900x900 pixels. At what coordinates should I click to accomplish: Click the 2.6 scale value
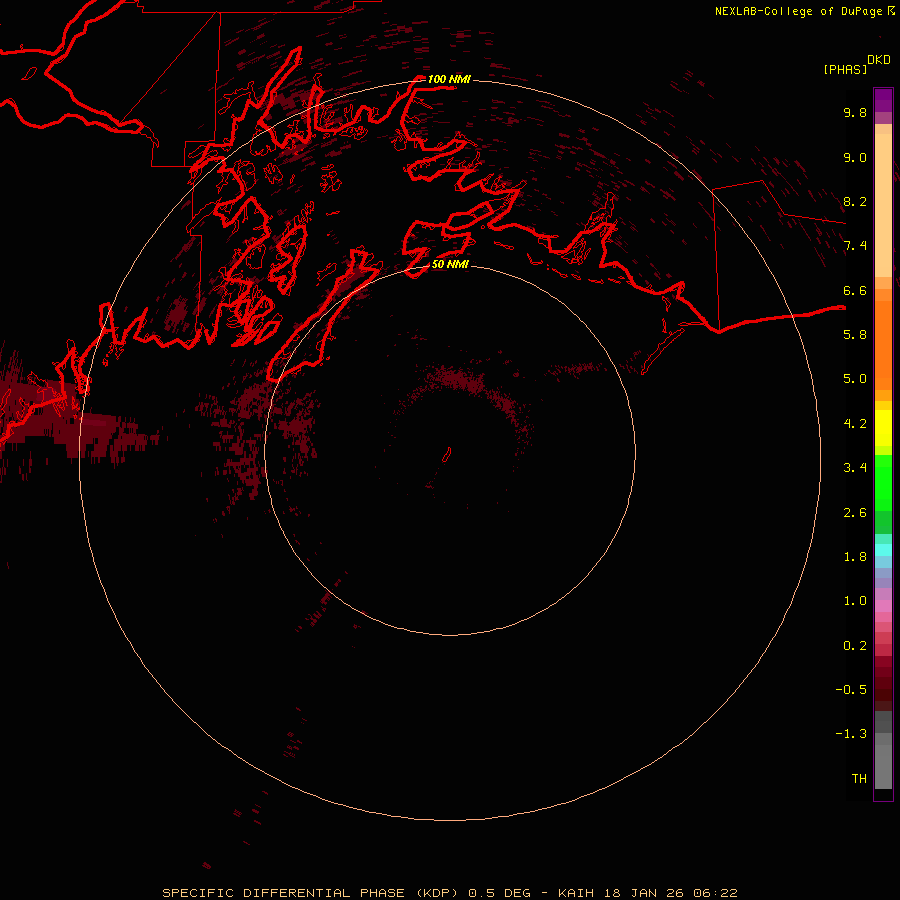[x=855, y=513]
